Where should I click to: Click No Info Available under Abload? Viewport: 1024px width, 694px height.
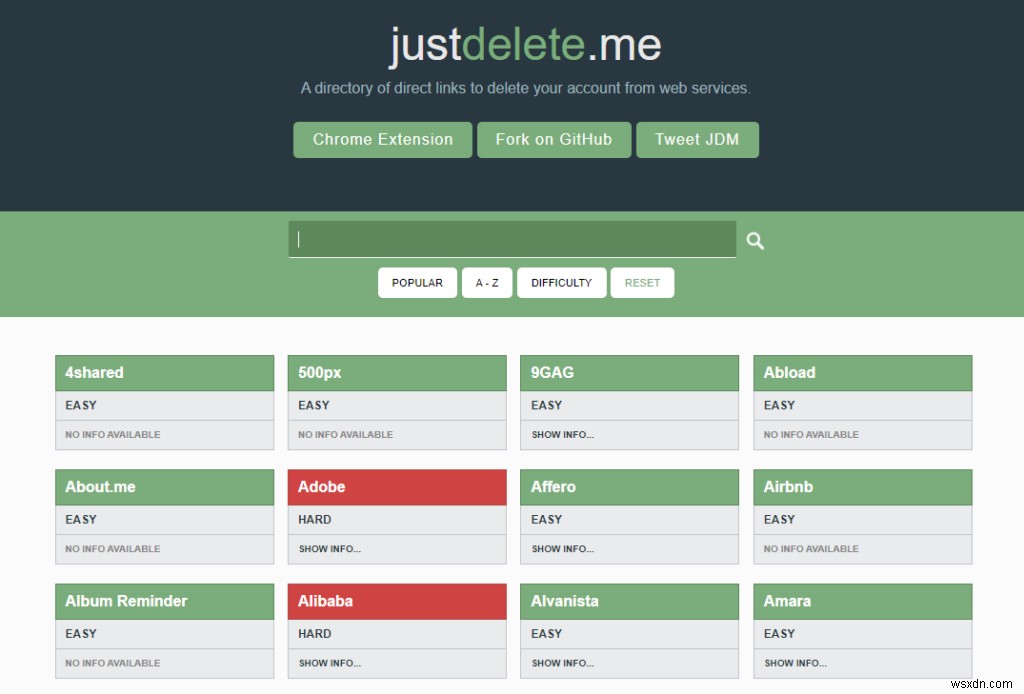click(x=811, y=435)
